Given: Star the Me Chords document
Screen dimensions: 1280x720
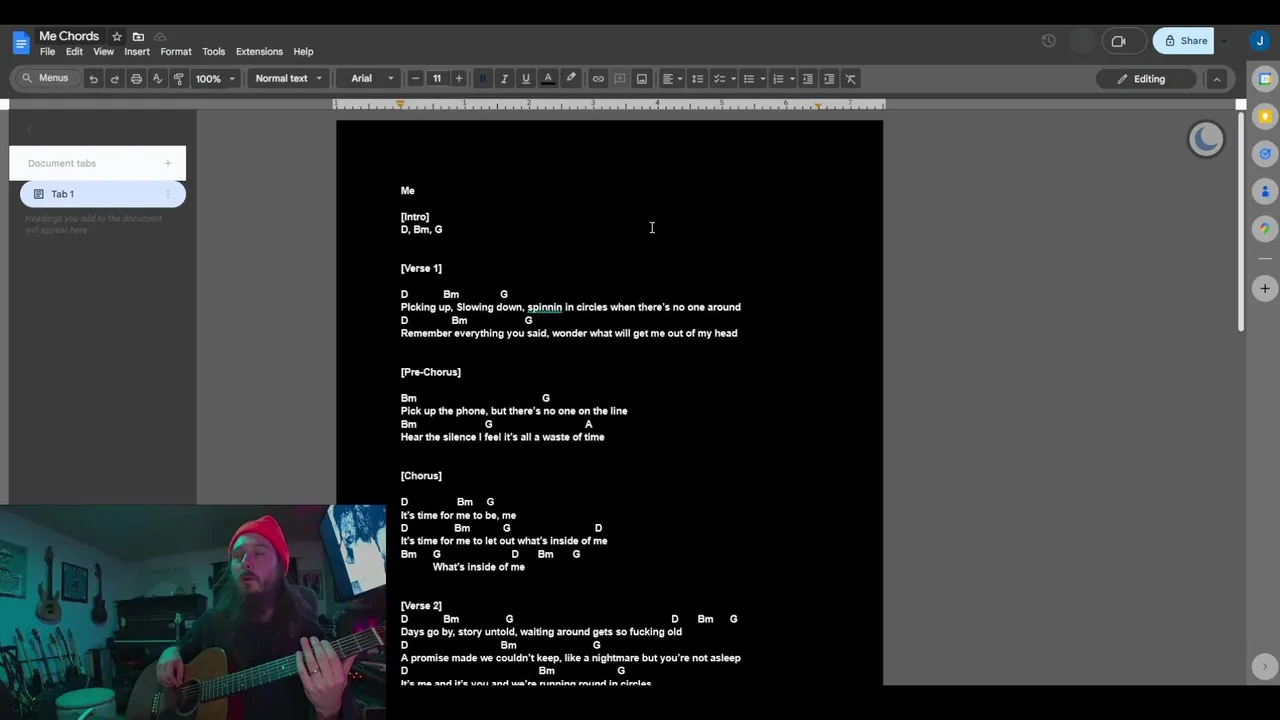Looking at the screenshot, I should tap(117, 37).
